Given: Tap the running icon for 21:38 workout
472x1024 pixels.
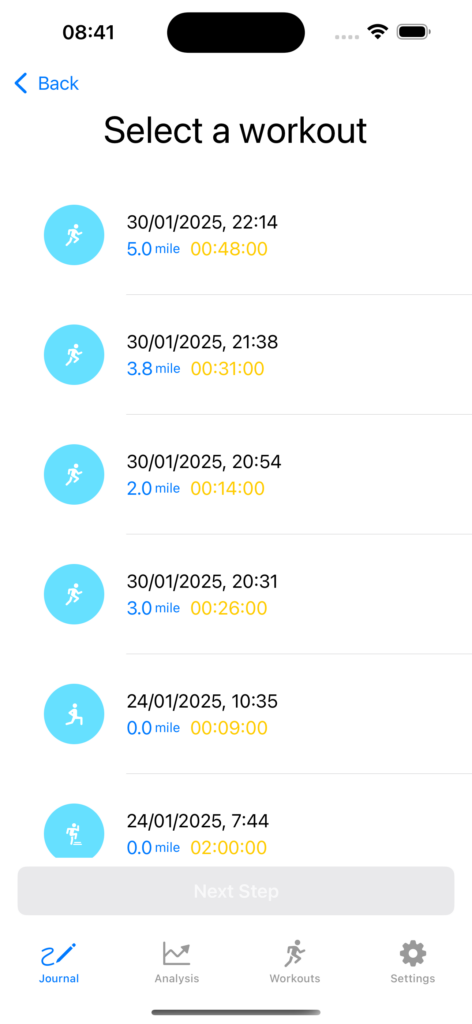Looking at the screenshot, I should (74, 355).
